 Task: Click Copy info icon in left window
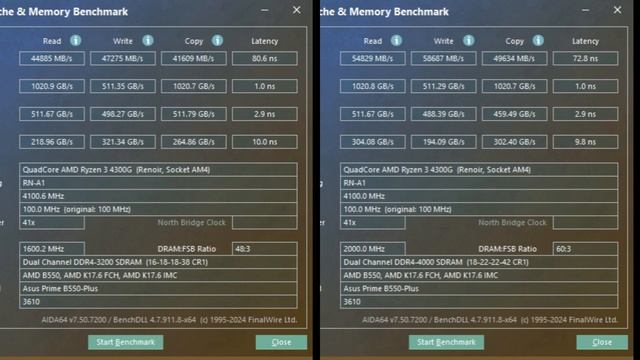[x=218, y=40]
